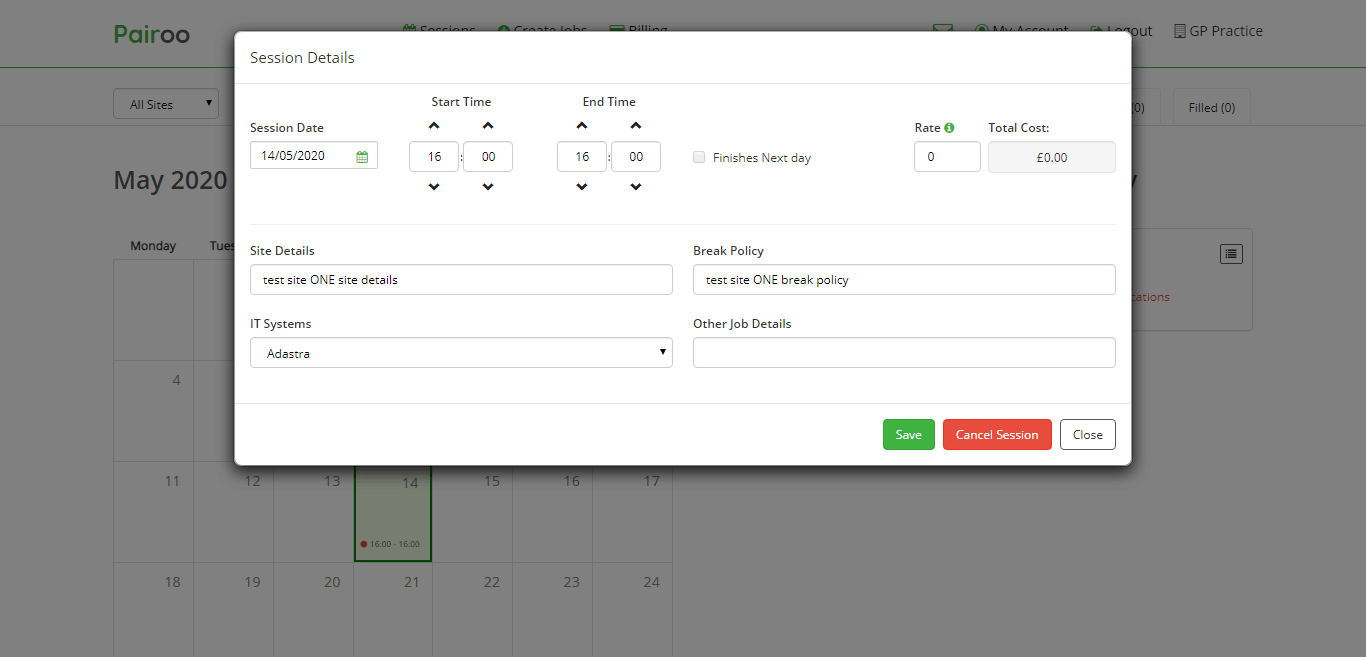
Task: Decrease End Time hour with down arrow
Action: click(582, 187)
